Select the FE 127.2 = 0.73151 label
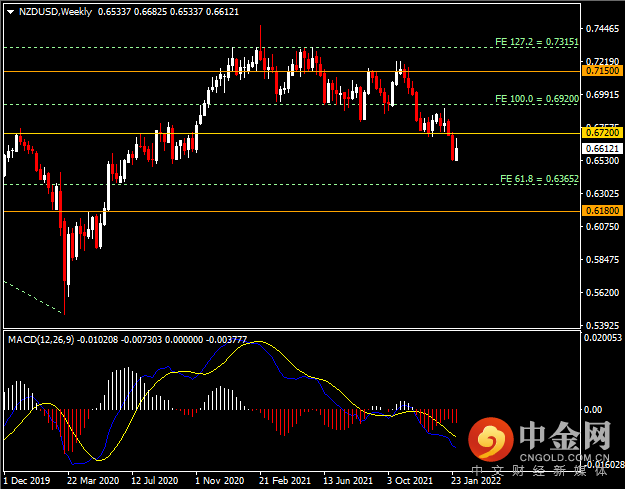Image resolution: width=625 pixels, height=489 pixels. click(537, 42)
